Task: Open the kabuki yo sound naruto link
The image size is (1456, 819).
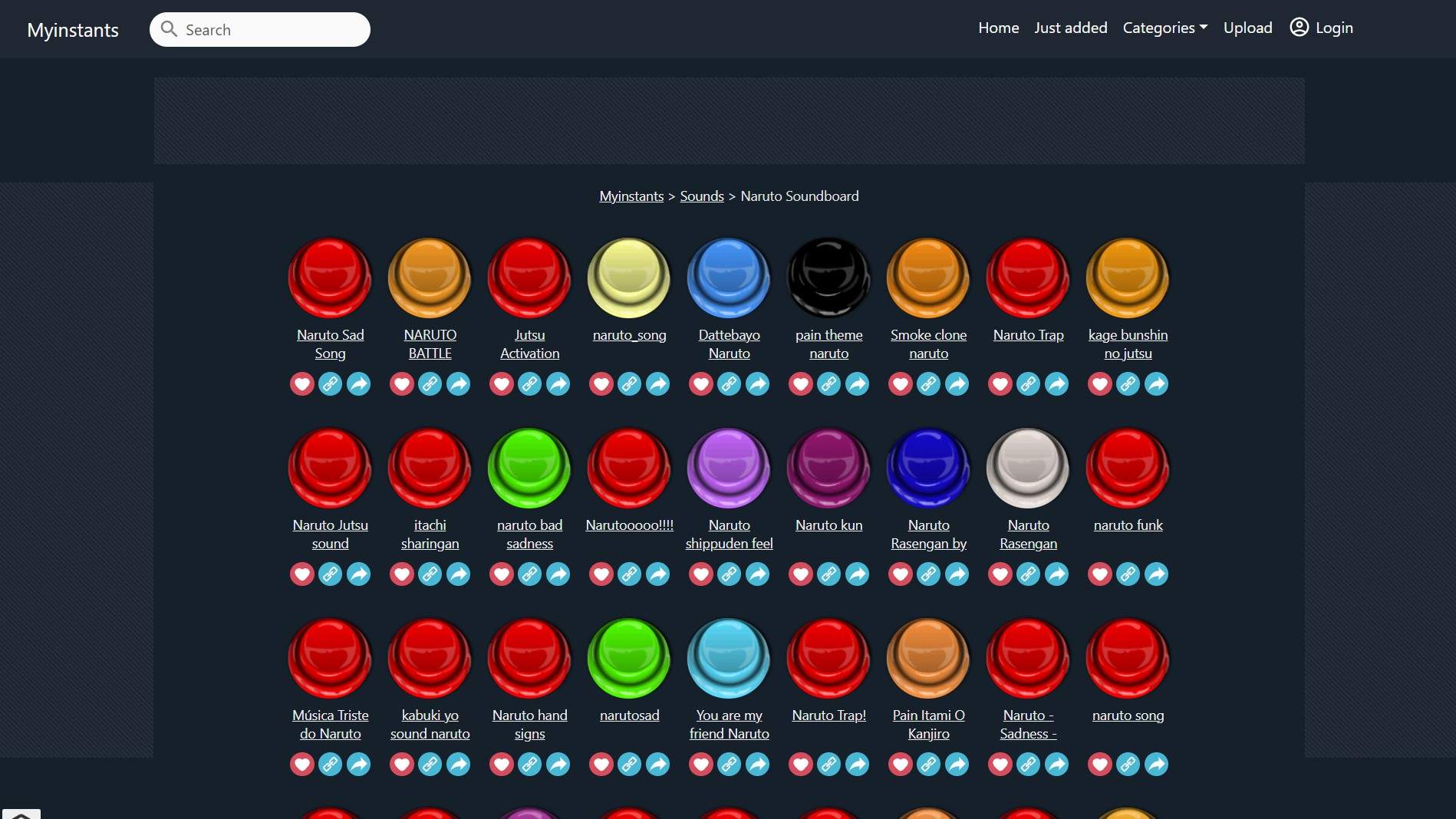Action: pos(430,725)
